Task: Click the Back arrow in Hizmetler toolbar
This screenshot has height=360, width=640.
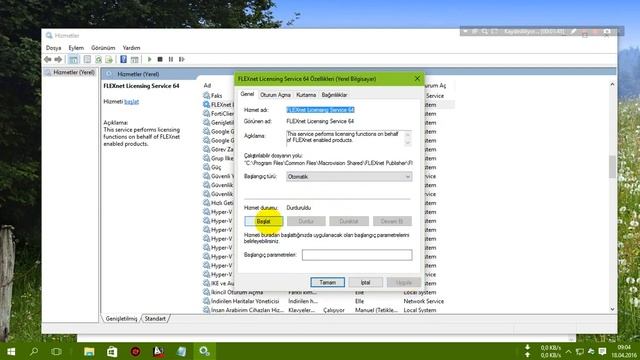Action: [48, 60]
